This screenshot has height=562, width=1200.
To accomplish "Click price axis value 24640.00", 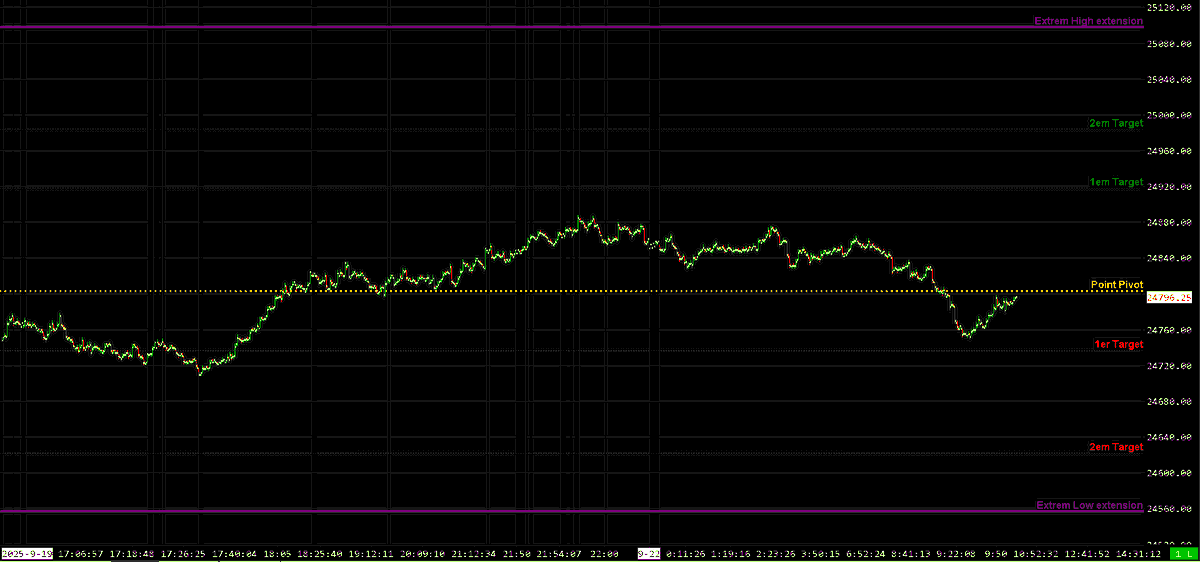I will (1170, 437).
